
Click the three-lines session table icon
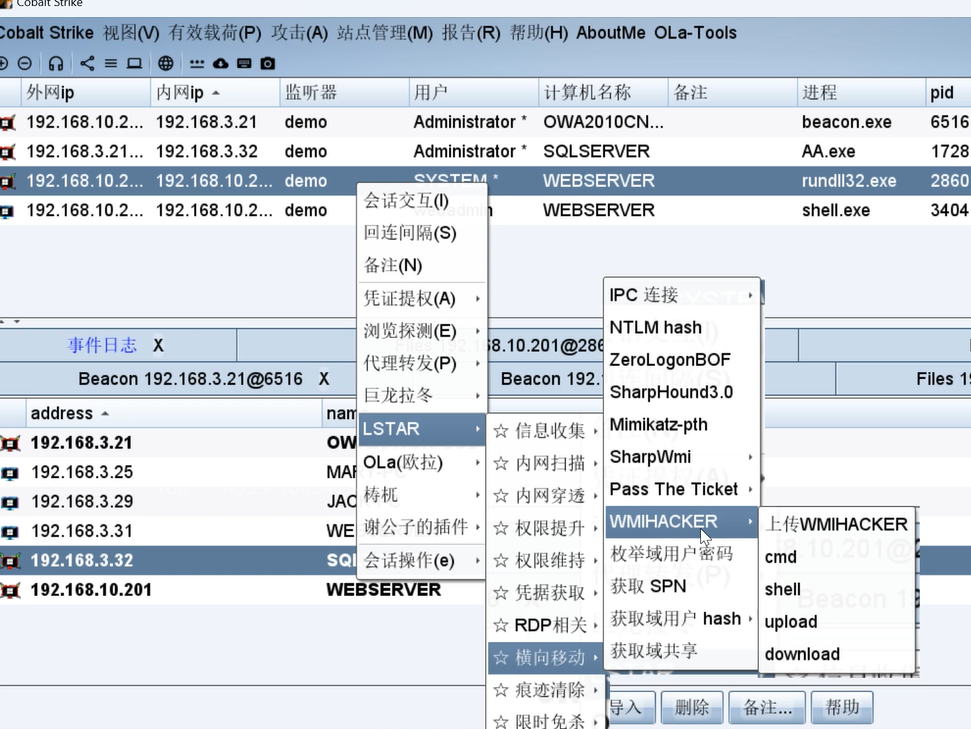pos(110,63)
